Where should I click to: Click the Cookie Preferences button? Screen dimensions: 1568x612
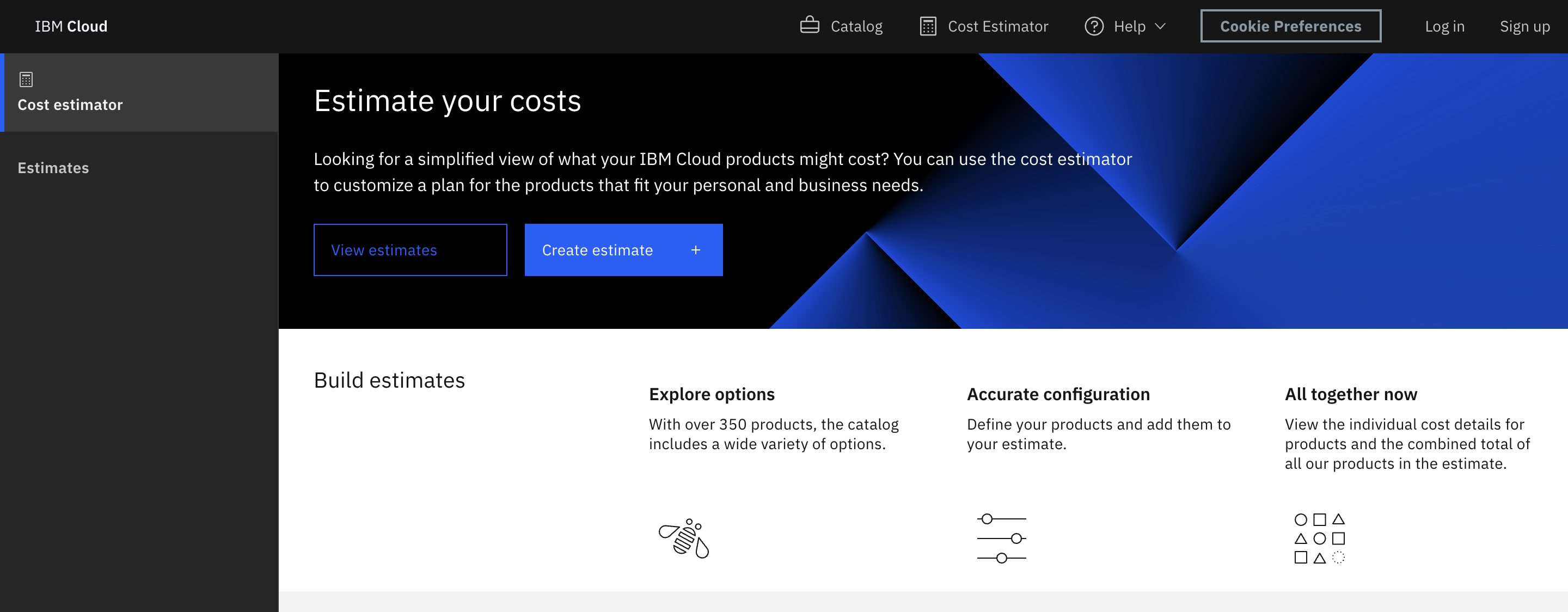tap(1291, 25)
